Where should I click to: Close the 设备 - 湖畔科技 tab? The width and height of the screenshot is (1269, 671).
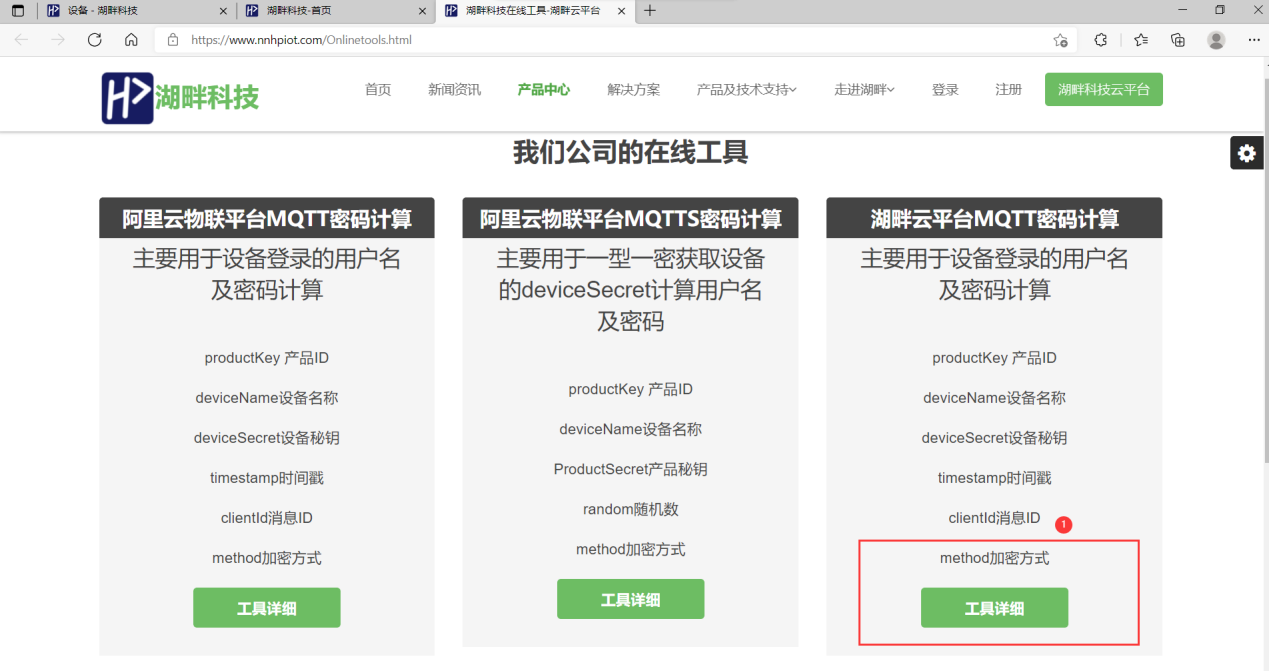tap(222, 11)
